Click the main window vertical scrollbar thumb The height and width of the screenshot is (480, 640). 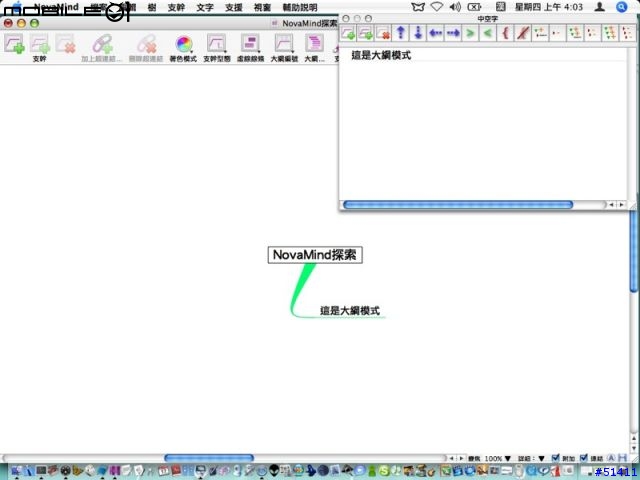click(633, 251)
